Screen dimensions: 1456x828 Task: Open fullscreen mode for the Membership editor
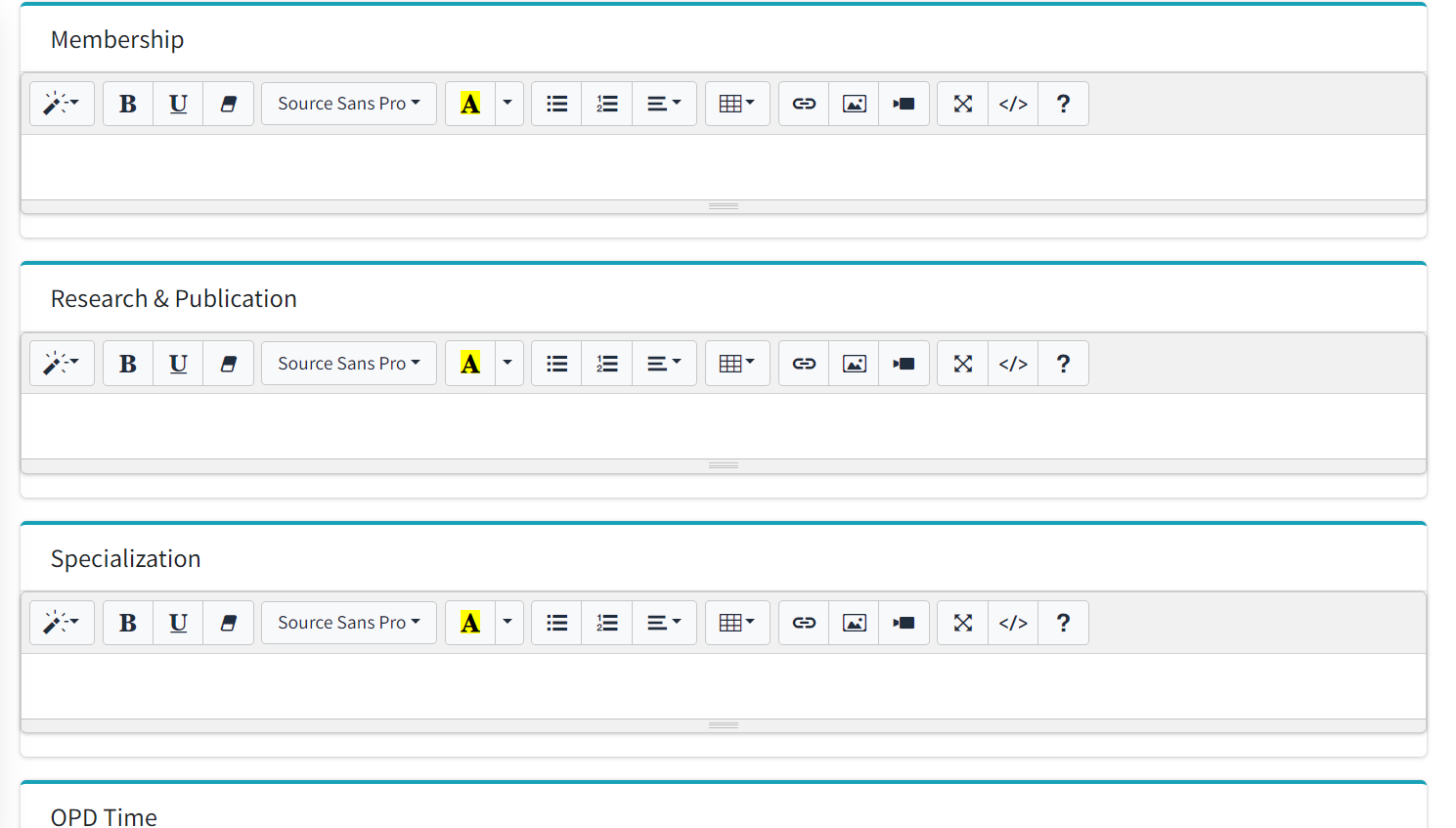coord(963,104)
